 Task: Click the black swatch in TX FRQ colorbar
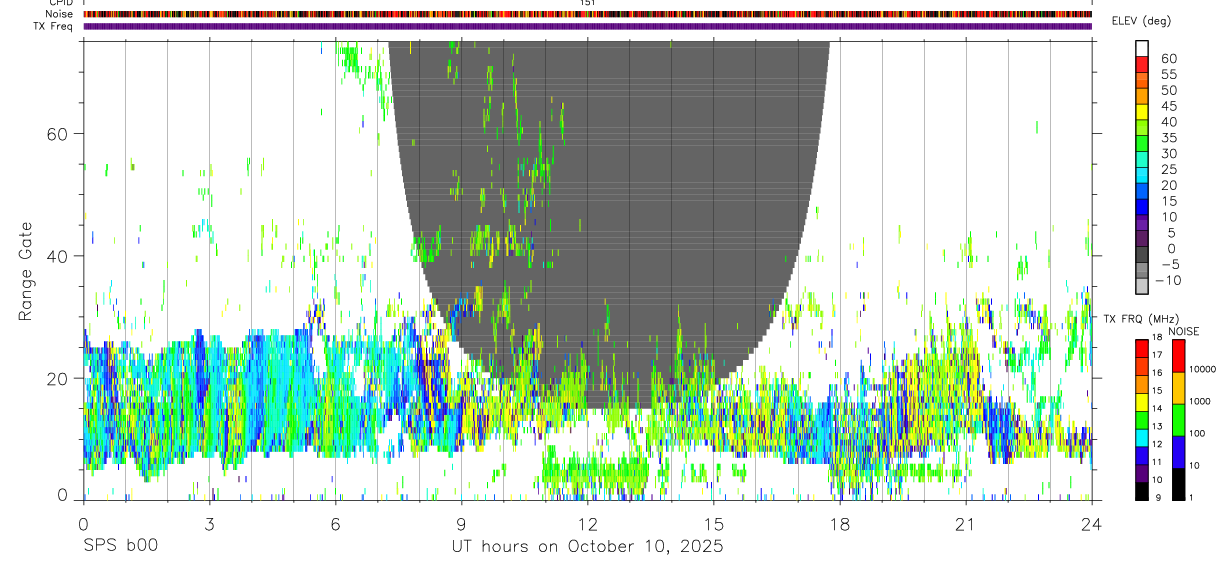[1141, 491]
